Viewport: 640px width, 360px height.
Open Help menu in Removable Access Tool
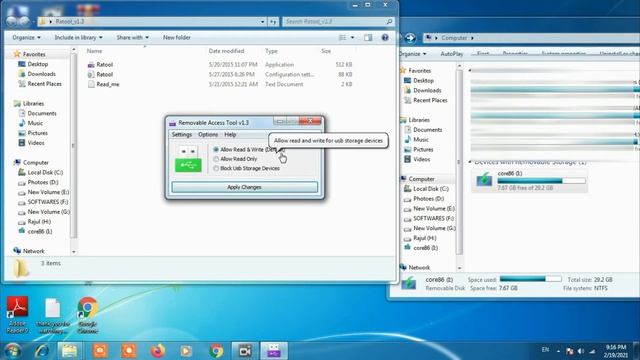coord(230,134)
